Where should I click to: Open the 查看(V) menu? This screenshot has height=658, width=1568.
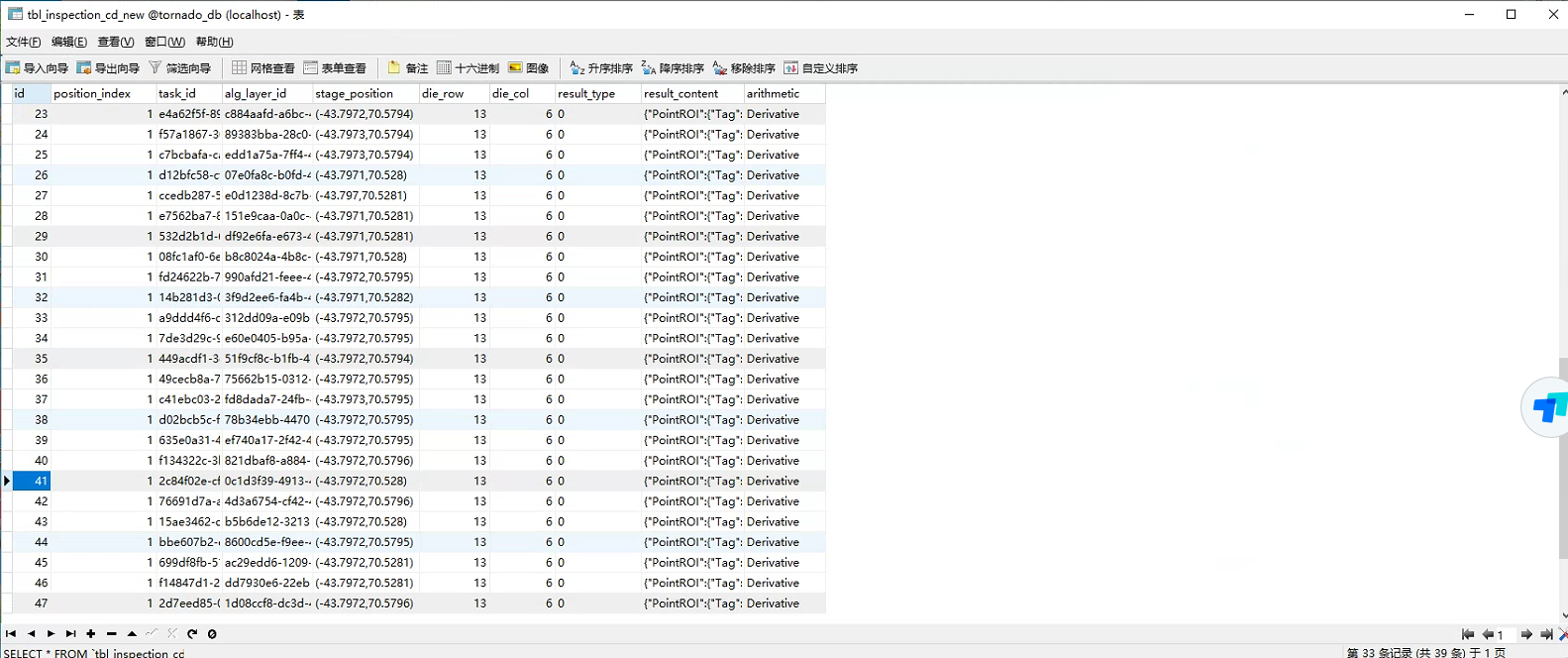click(x=115, y=42)
